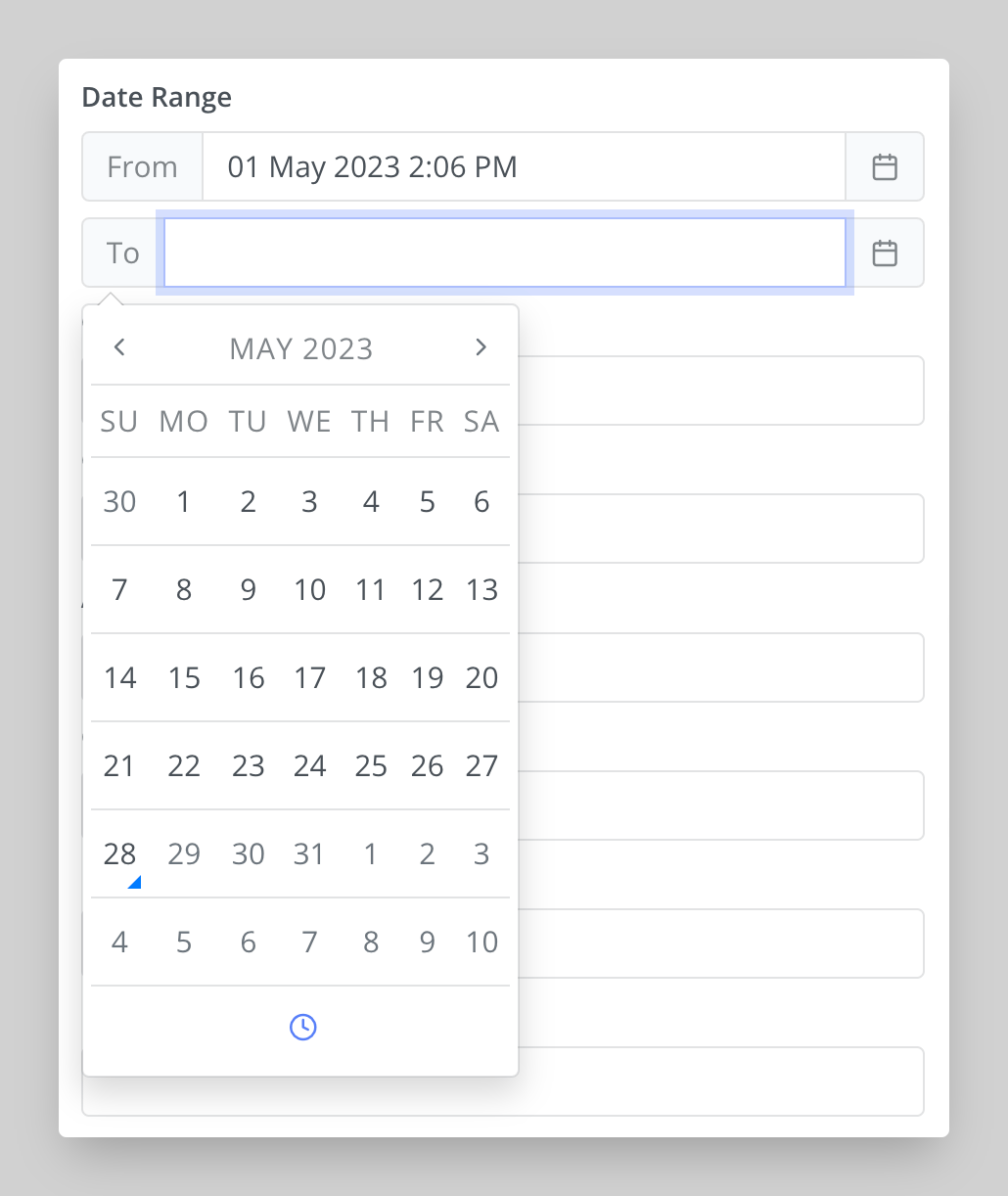The image size is (1008, 1196).
Task: Click the blue corner marker on May 28
Action: [x=135, y=882]
